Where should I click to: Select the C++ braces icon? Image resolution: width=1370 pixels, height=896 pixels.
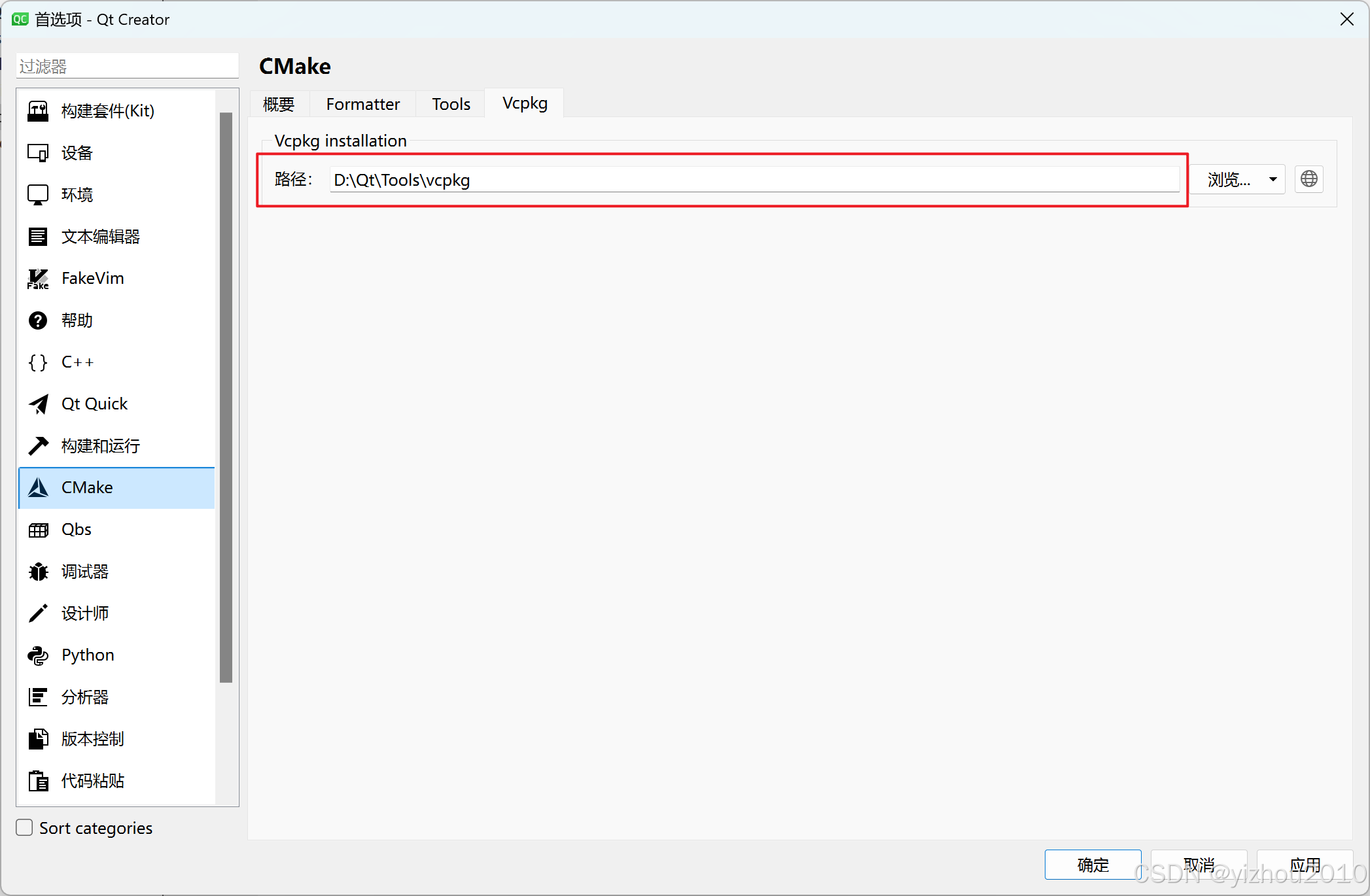pyautogui.click(x=38, y=362)
